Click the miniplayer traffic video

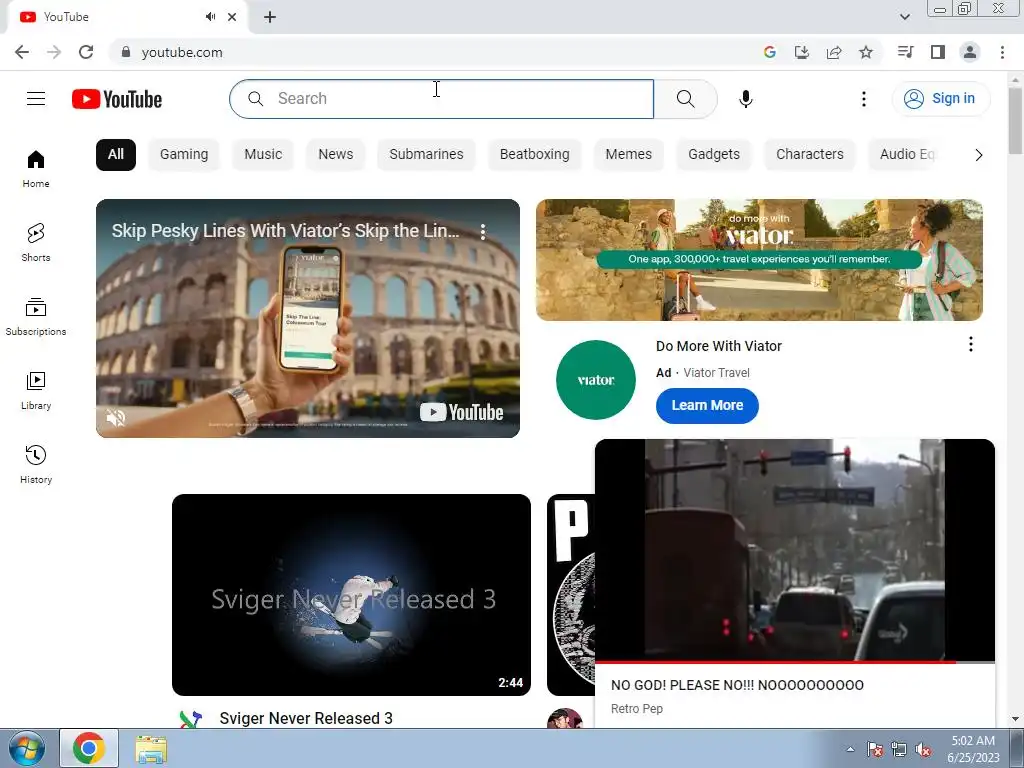(x=795, y=550)
